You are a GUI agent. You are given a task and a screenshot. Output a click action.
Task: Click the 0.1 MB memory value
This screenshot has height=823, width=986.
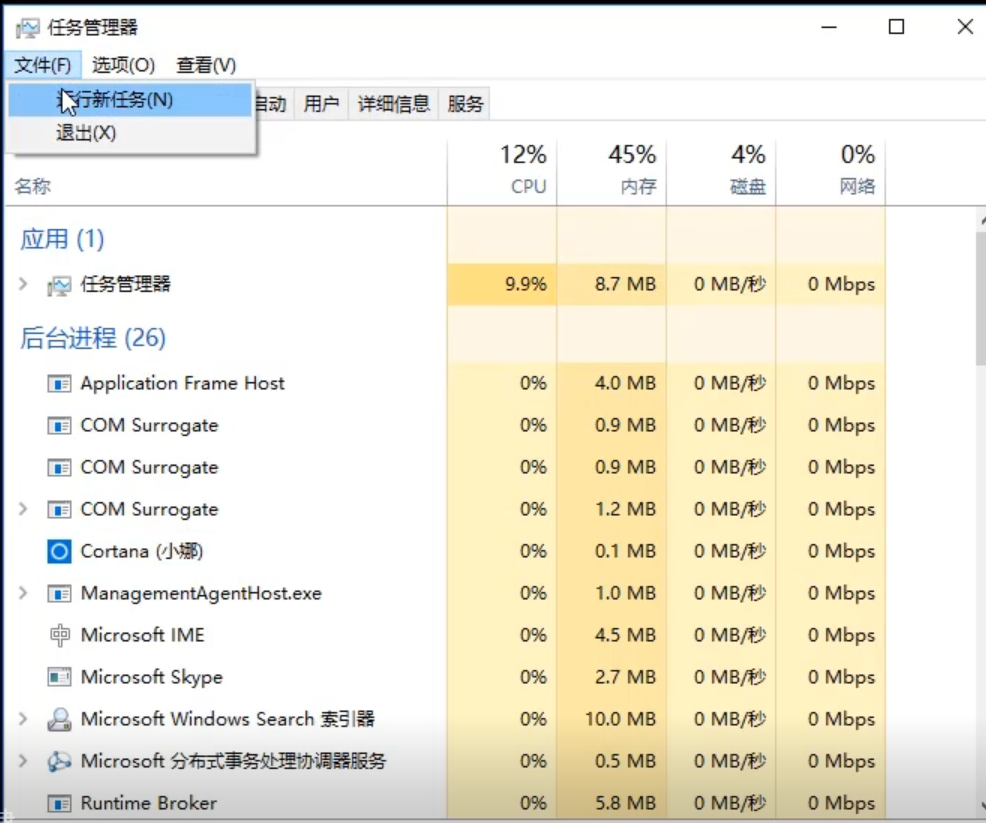tap(625, 551)
